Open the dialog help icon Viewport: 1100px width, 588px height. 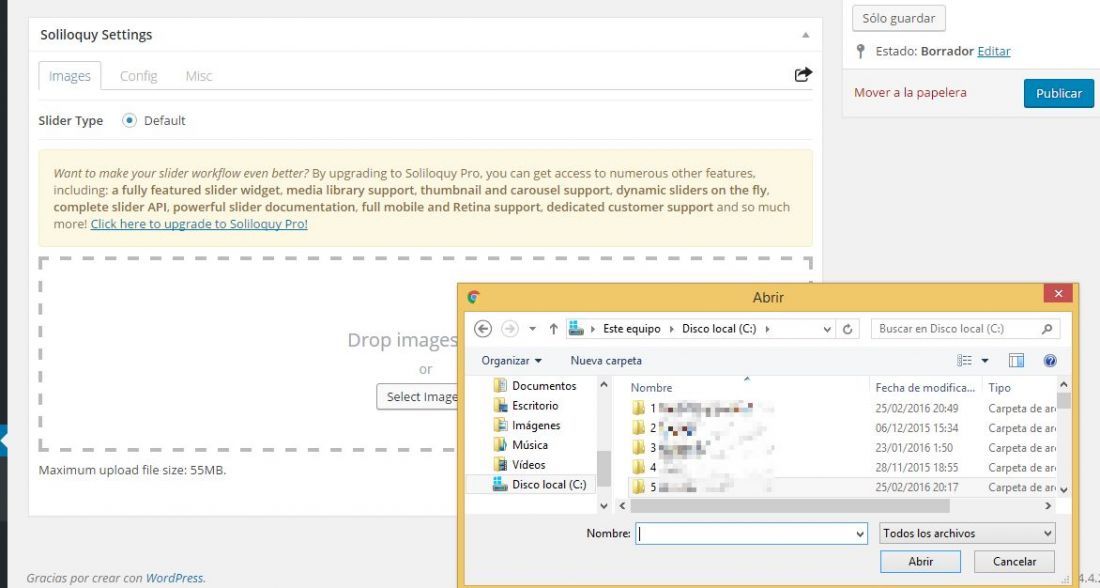coord(1050,361)
